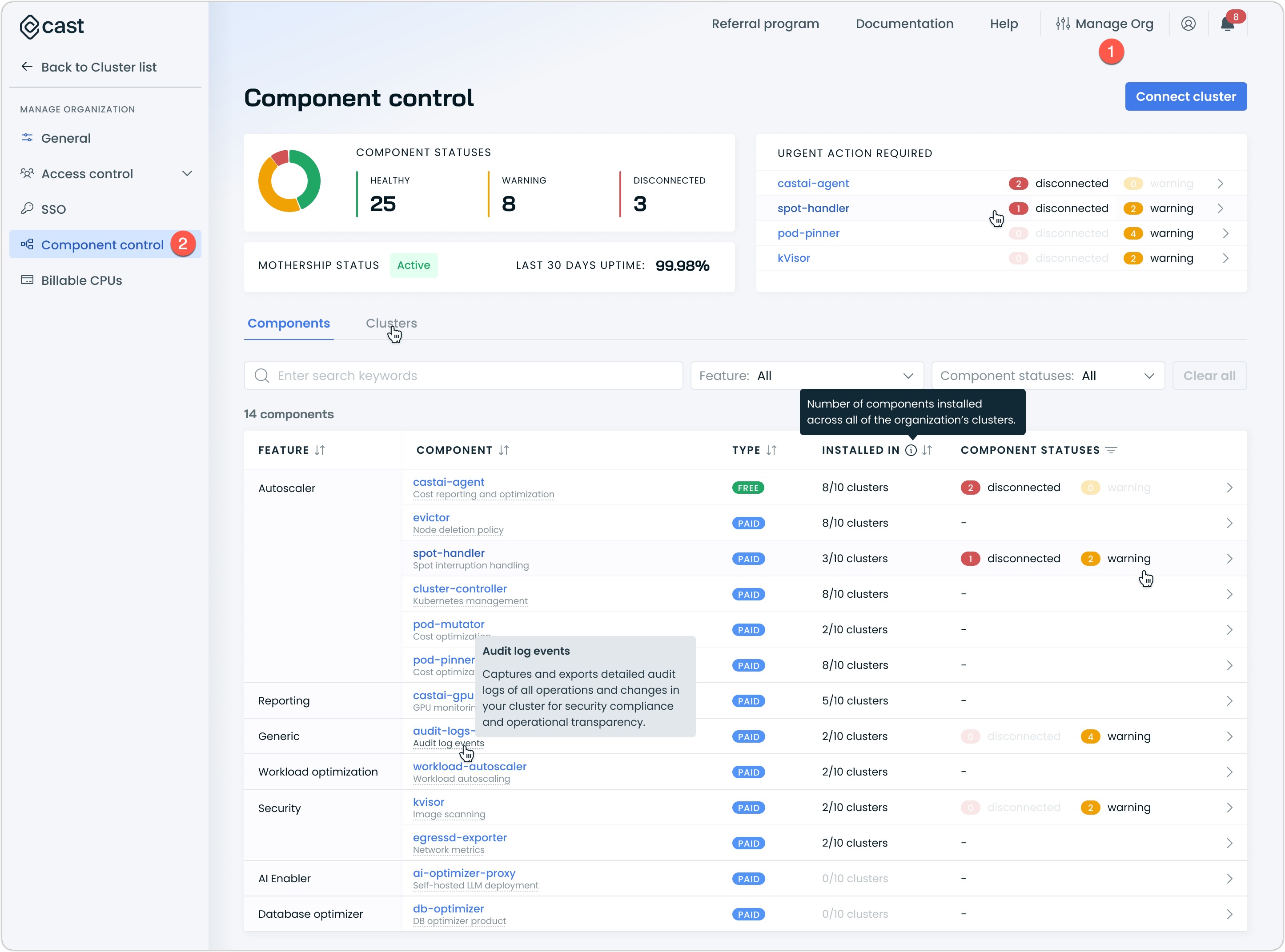
Task: Click the Clear all filters button
Action: [x=1209, y=376]
